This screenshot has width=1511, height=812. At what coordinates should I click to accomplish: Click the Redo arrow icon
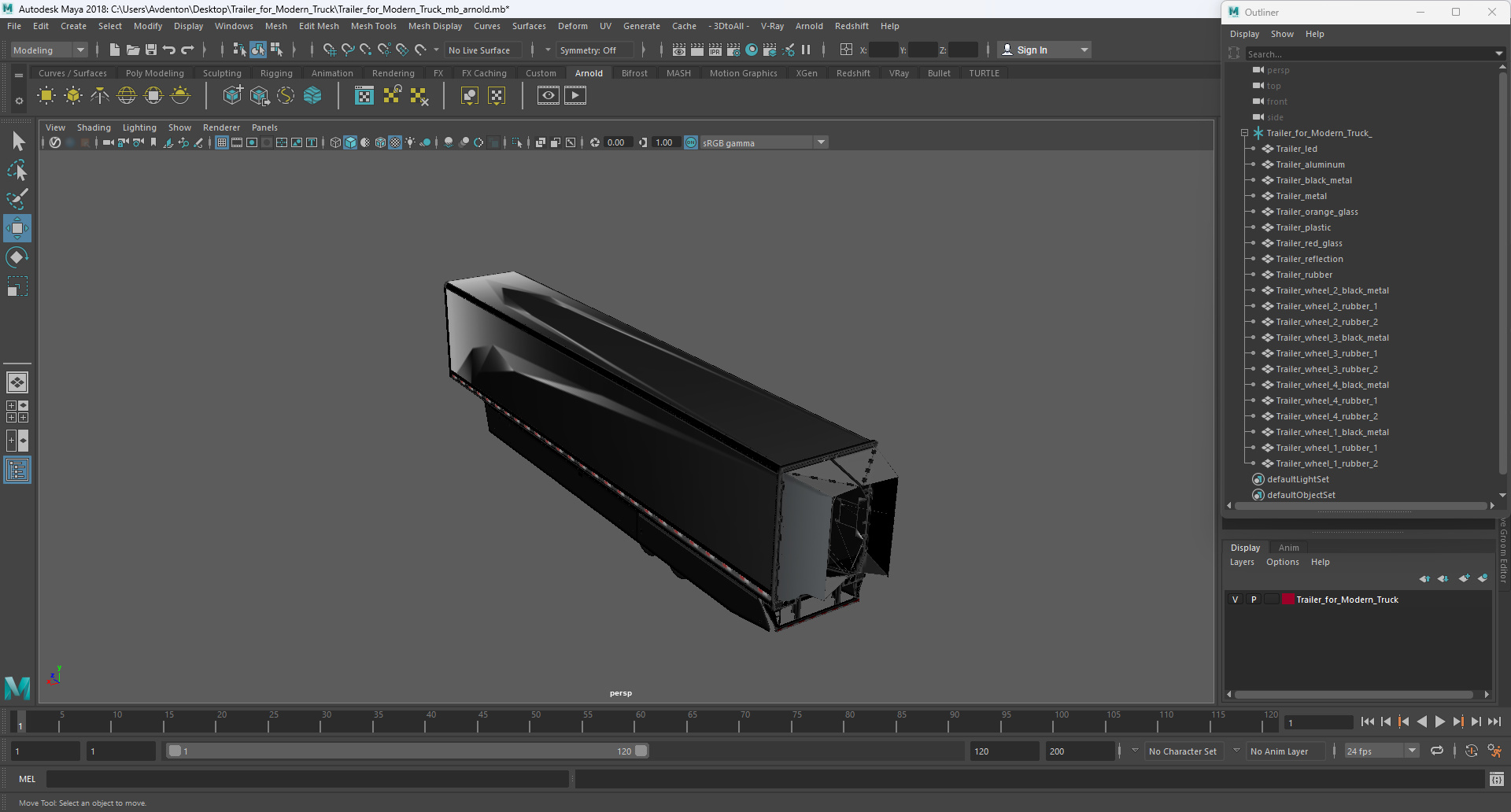tap(187, 50)
